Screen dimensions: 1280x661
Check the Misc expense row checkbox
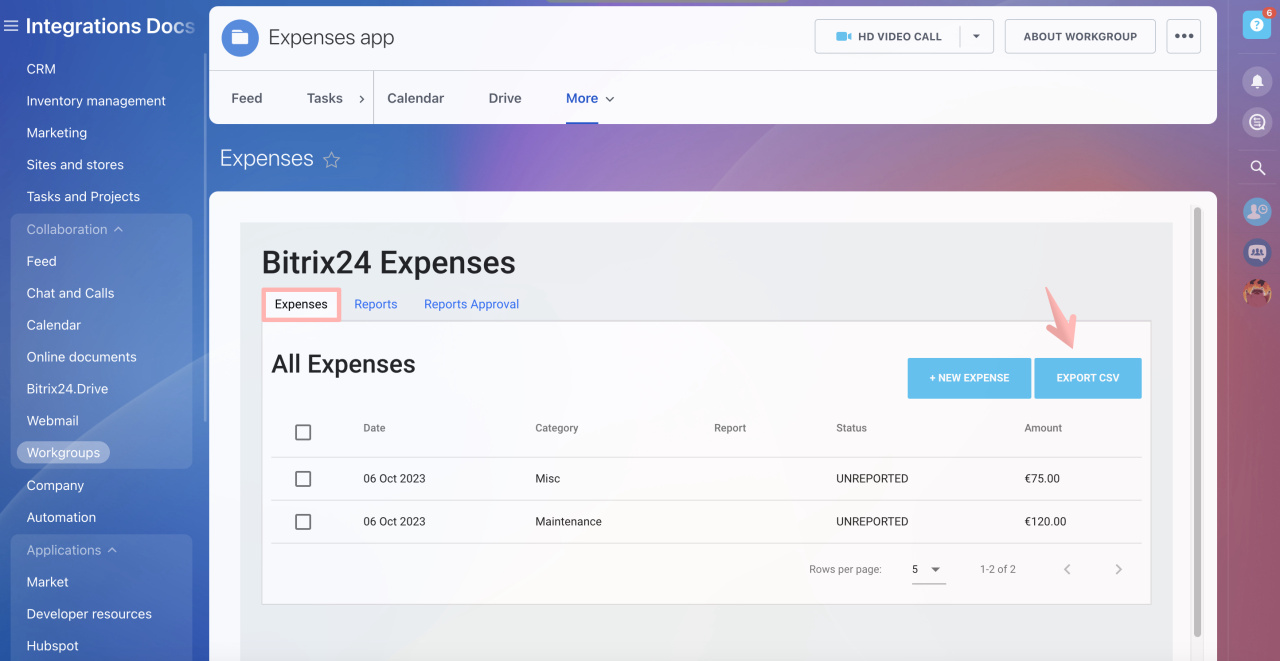(303, 479)
